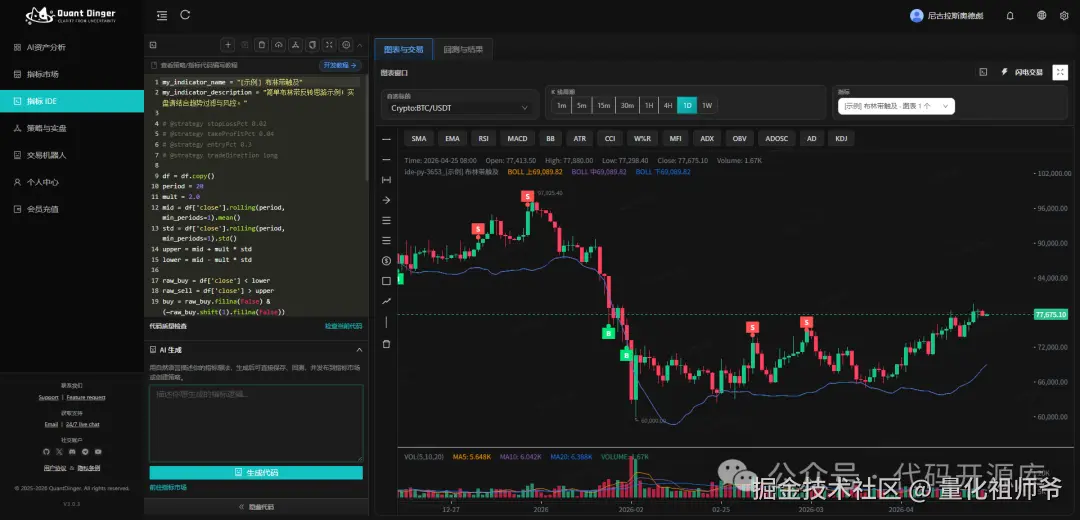Collapse the code toolbar with the up chevron
This screenshot has width=1080, height=520.
point(360,45)
